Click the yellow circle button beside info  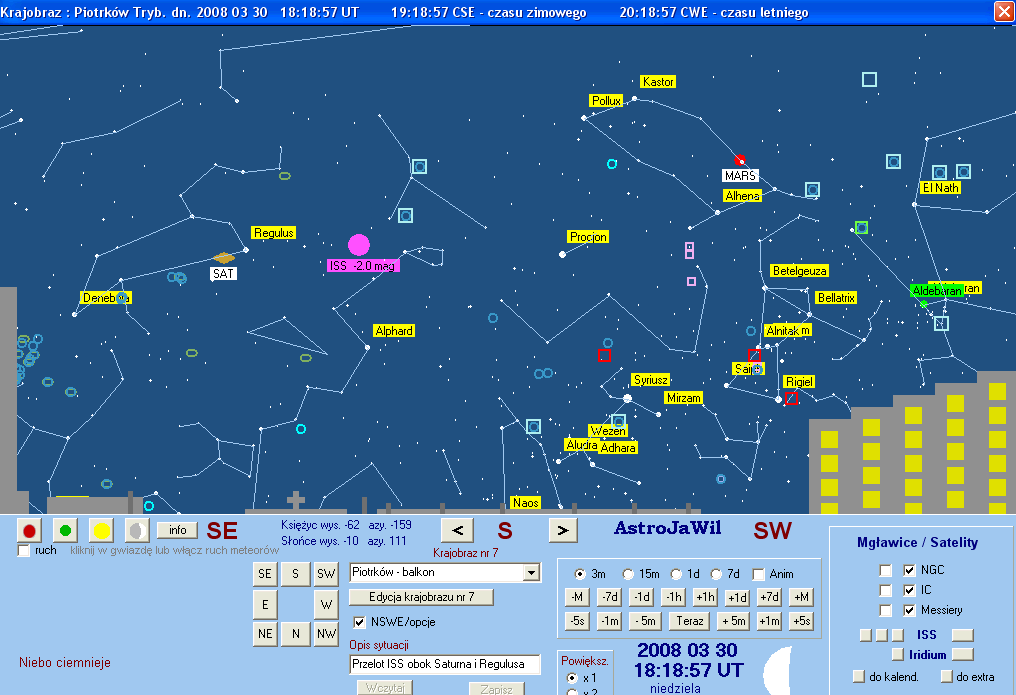[102, 530]
